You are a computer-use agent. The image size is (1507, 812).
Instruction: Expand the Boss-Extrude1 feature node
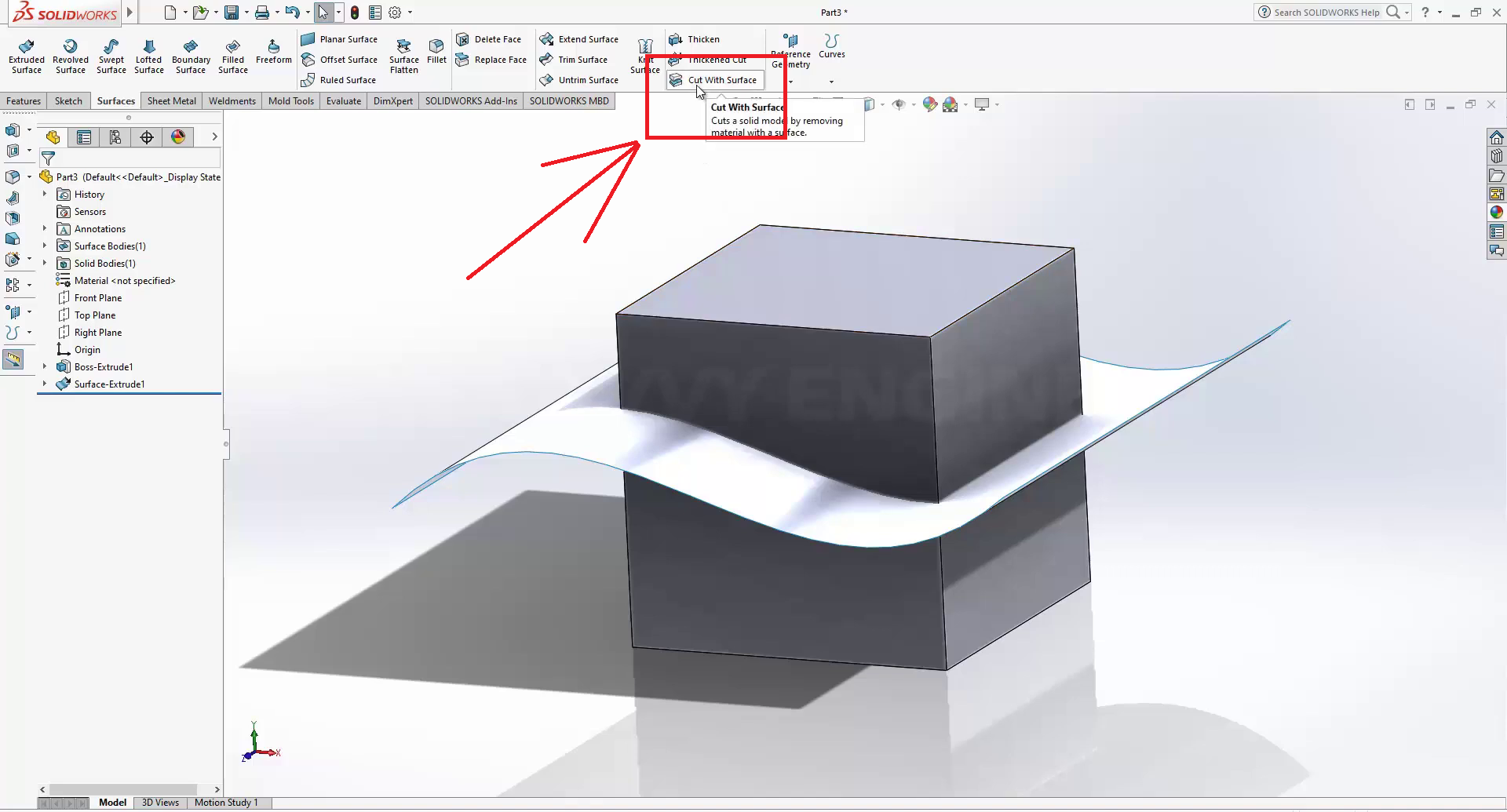pos(45,367)
